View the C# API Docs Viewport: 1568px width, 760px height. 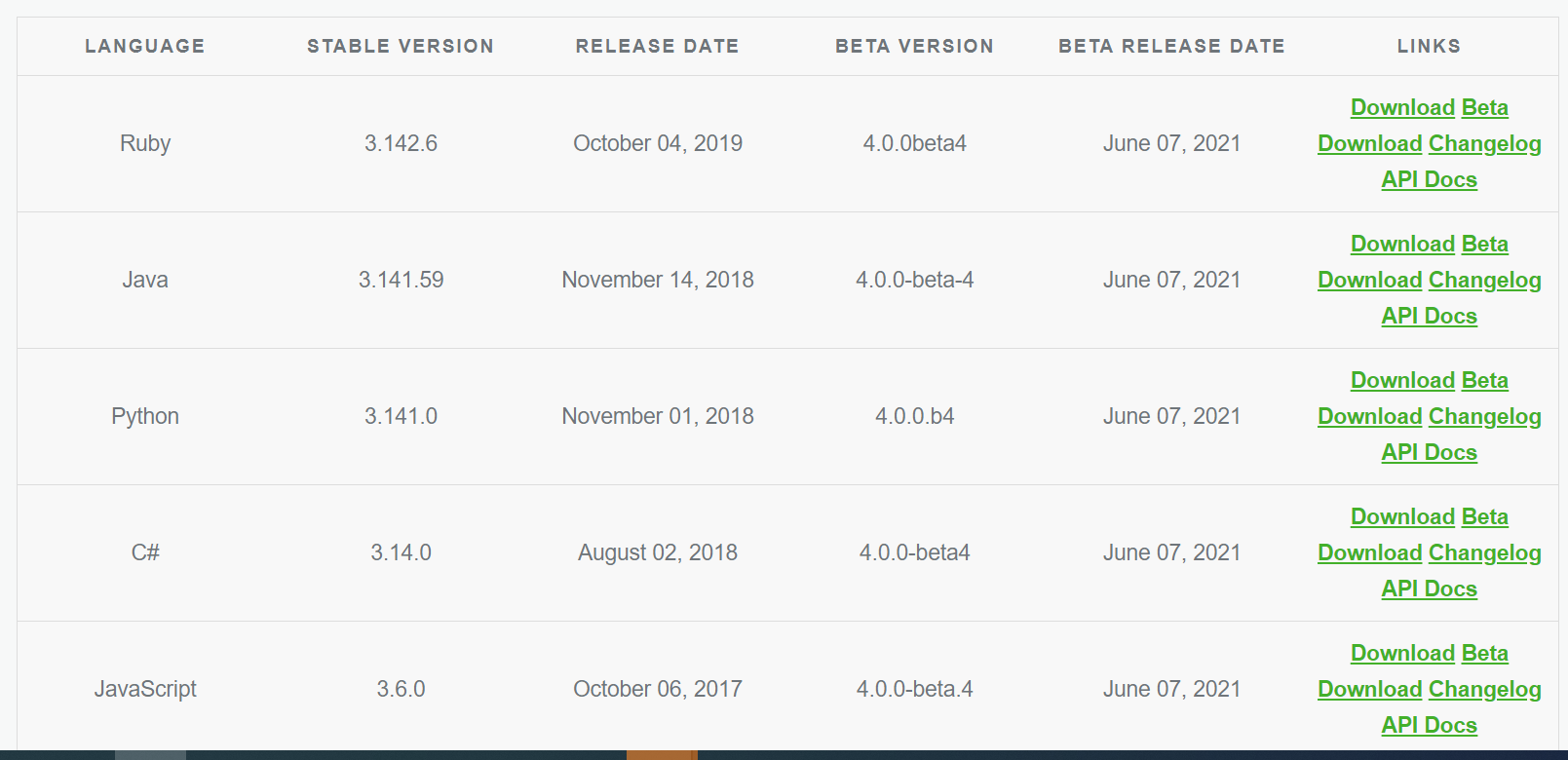pyautogui.click(x=1429, y=589)
